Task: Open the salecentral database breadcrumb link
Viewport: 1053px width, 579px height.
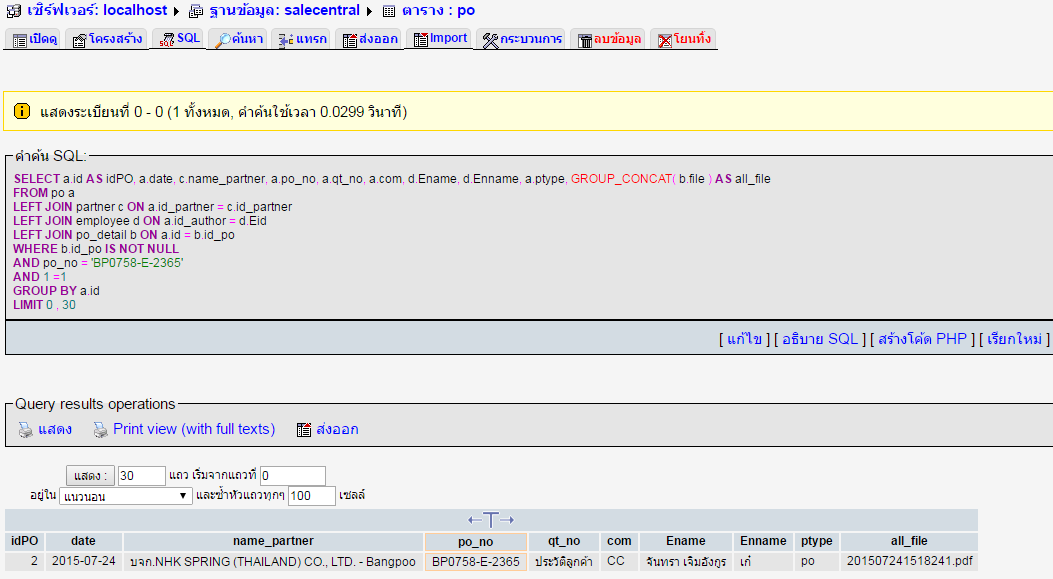Action: [x=284, y=10]
